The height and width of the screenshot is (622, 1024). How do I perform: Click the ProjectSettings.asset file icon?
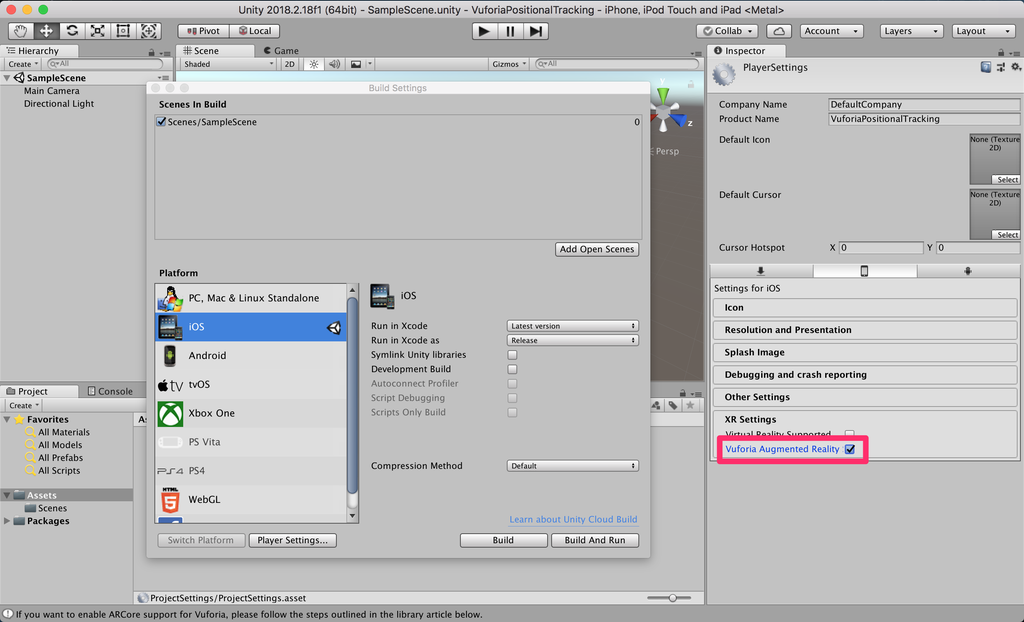(x=144, y=598)
